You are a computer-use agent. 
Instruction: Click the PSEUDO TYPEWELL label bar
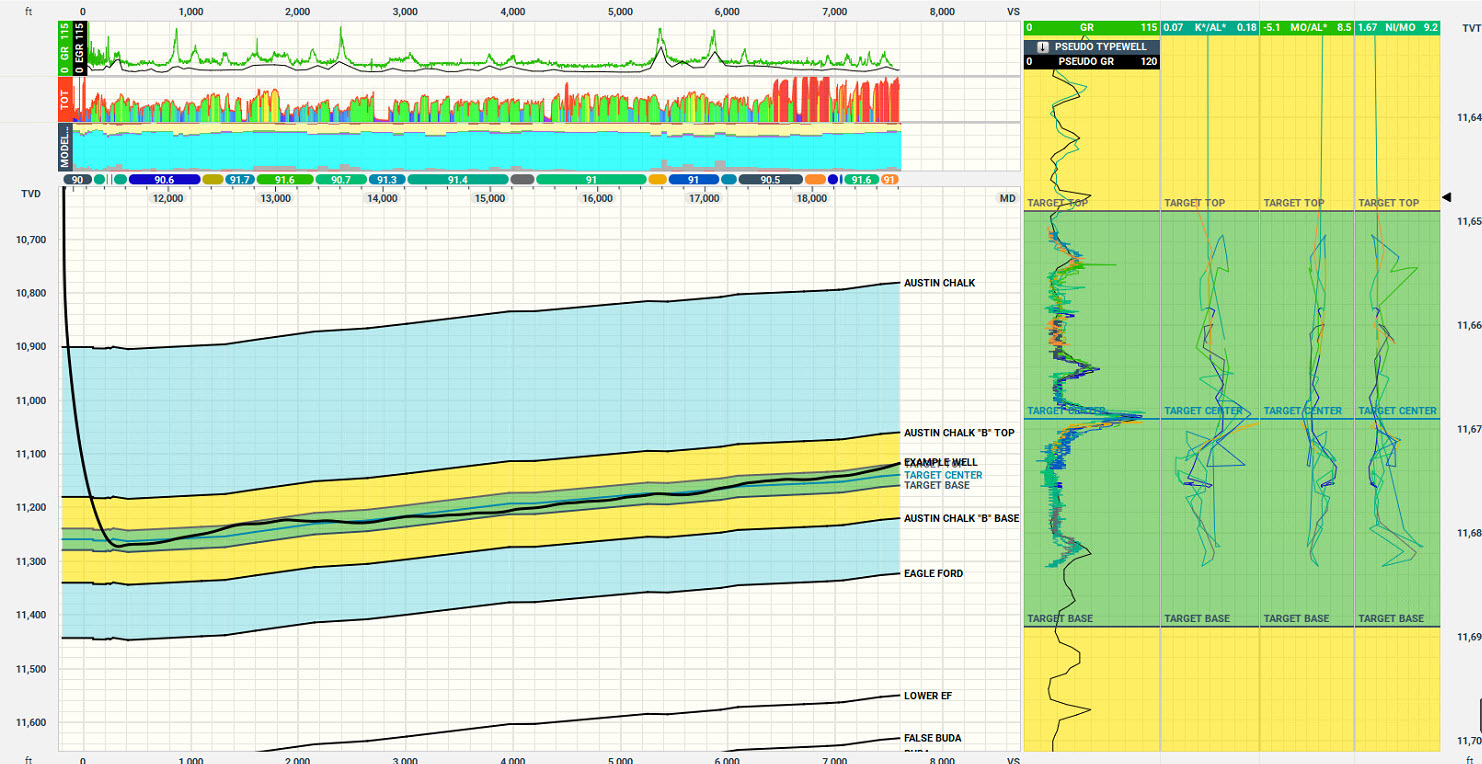1098,47
